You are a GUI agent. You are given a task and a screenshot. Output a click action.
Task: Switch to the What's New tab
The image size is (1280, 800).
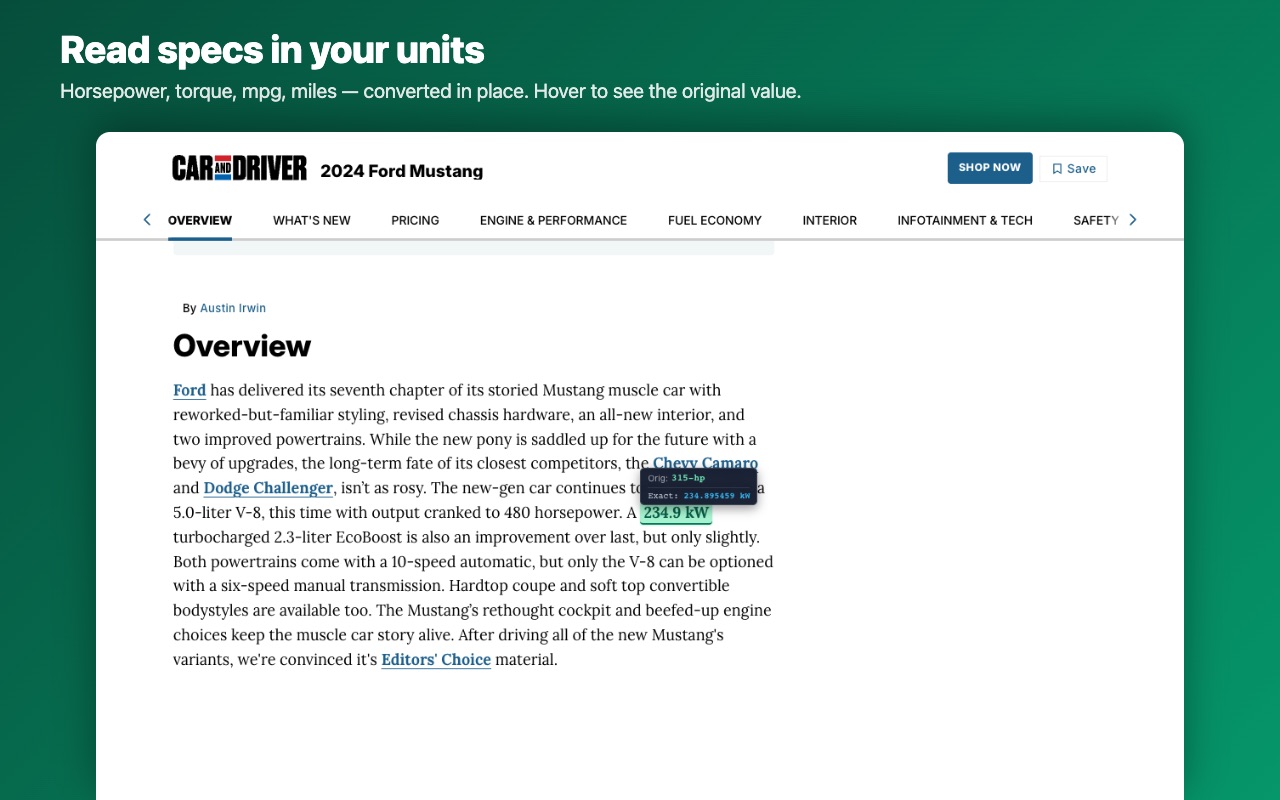coord(312,220)
